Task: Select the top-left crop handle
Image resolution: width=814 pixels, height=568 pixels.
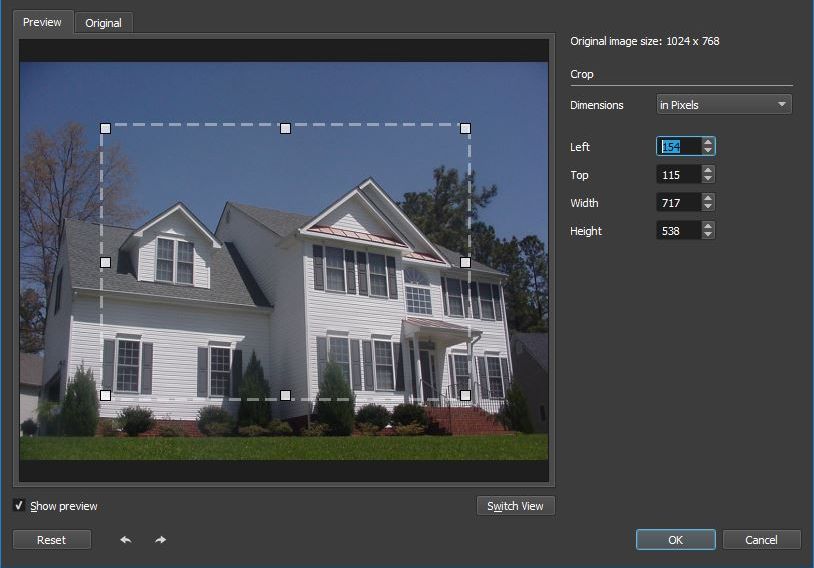Action: coord(105,128)
